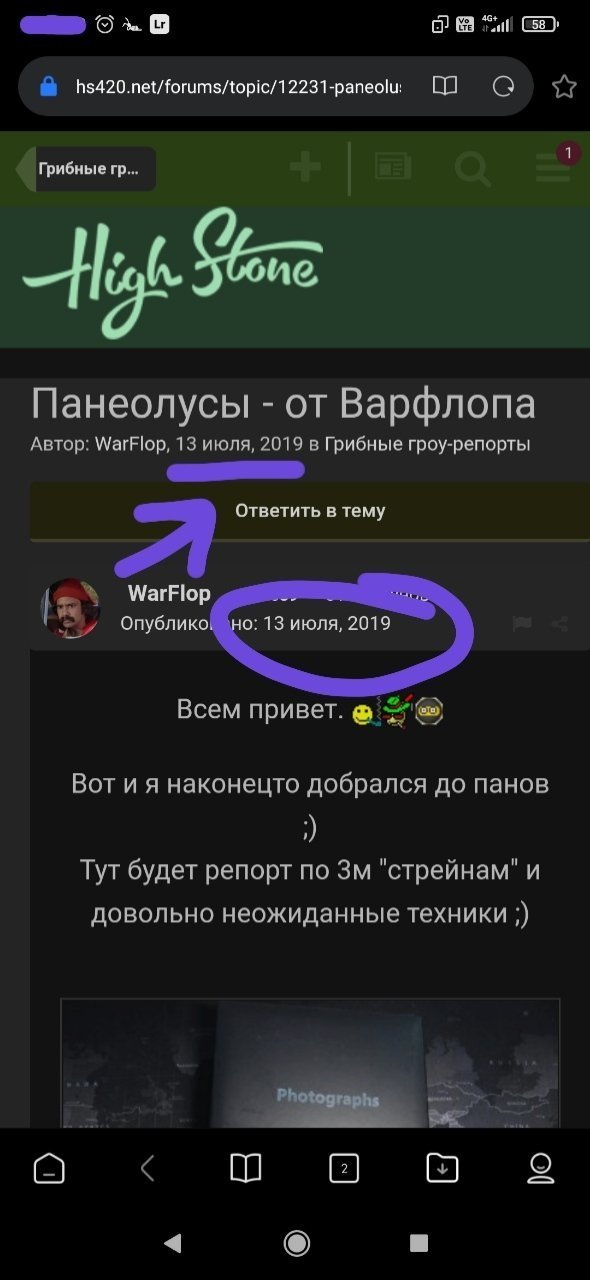Open browser home icon in bottom bar
590x1280 pixels.
tap(48, 1168)
